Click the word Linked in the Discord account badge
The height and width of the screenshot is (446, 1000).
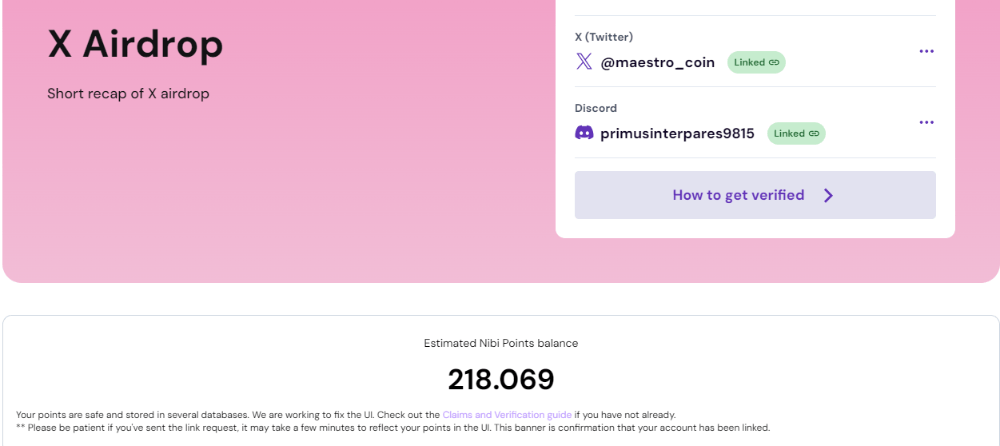click(x=790, y=133)
